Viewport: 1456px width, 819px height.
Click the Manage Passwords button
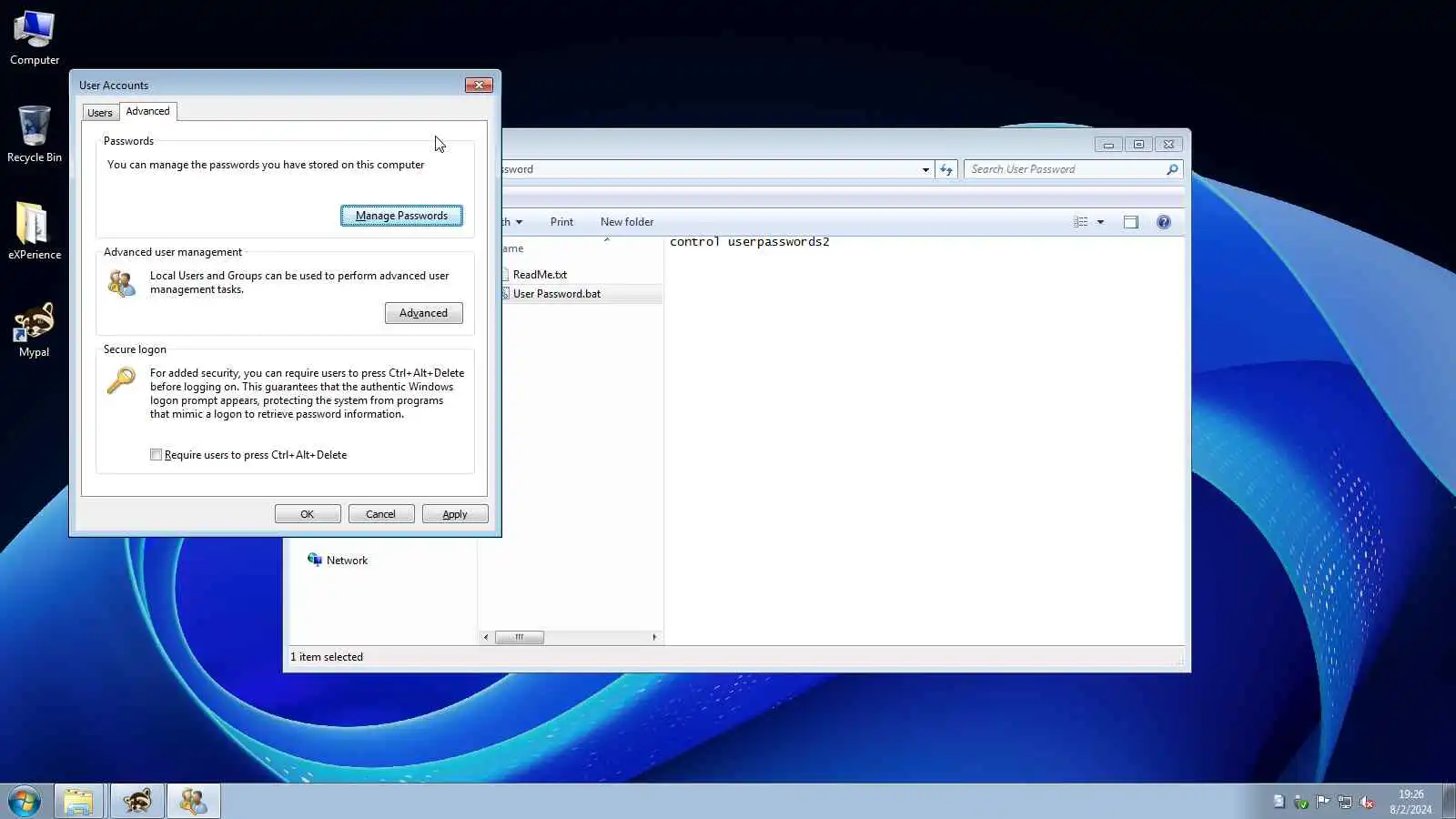401,216
